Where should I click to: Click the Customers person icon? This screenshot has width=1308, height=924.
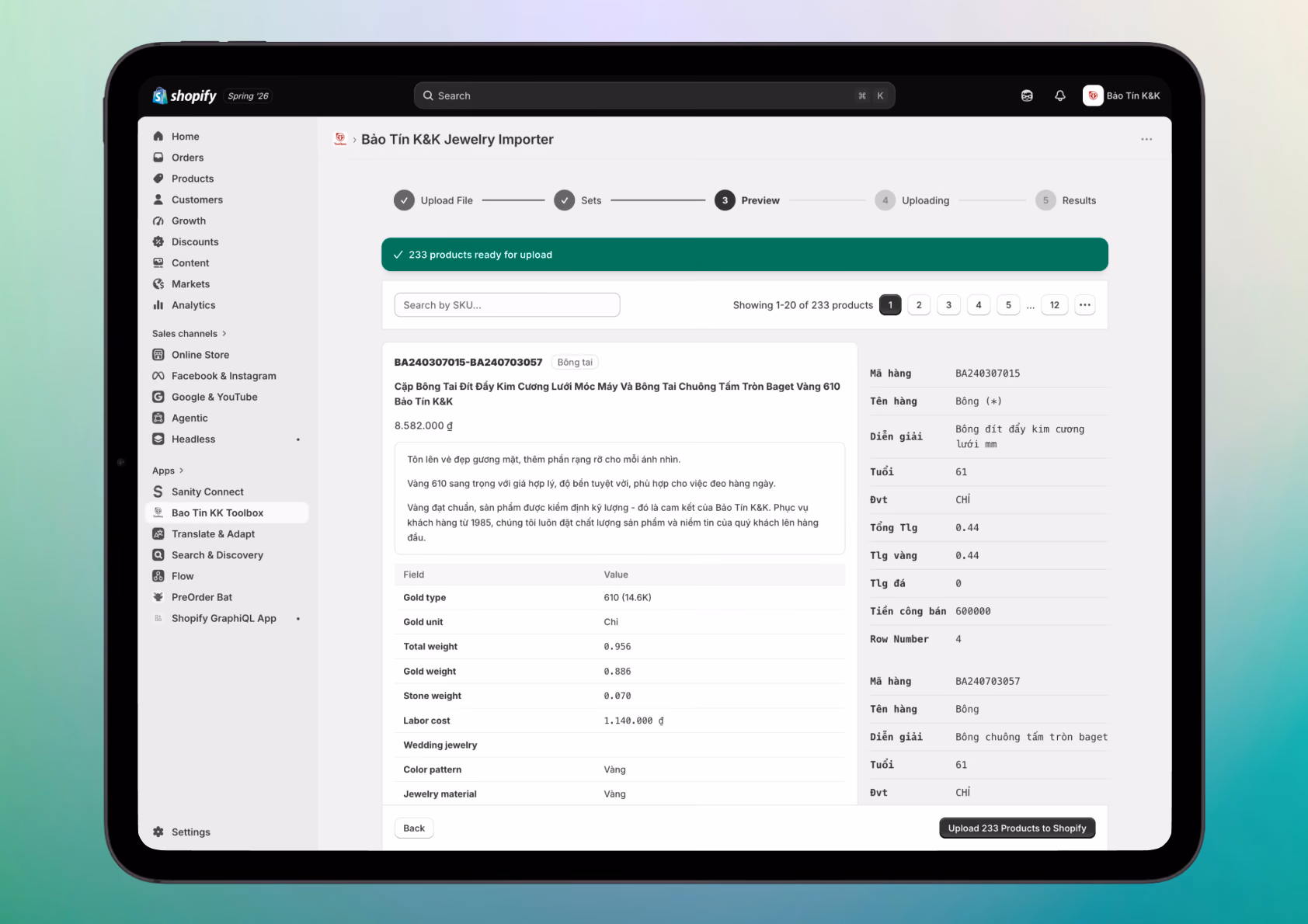pyautogui.click(x=158, y=200)
